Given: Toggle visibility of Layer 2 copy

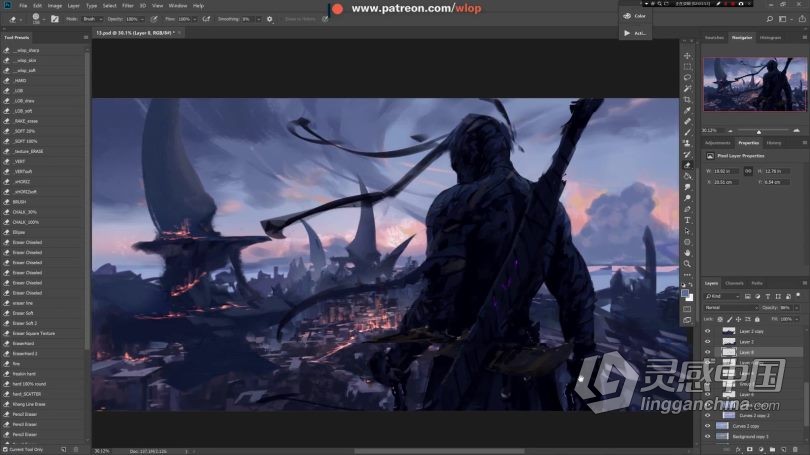Looking at the screenshot, I should tap(708, 331).
